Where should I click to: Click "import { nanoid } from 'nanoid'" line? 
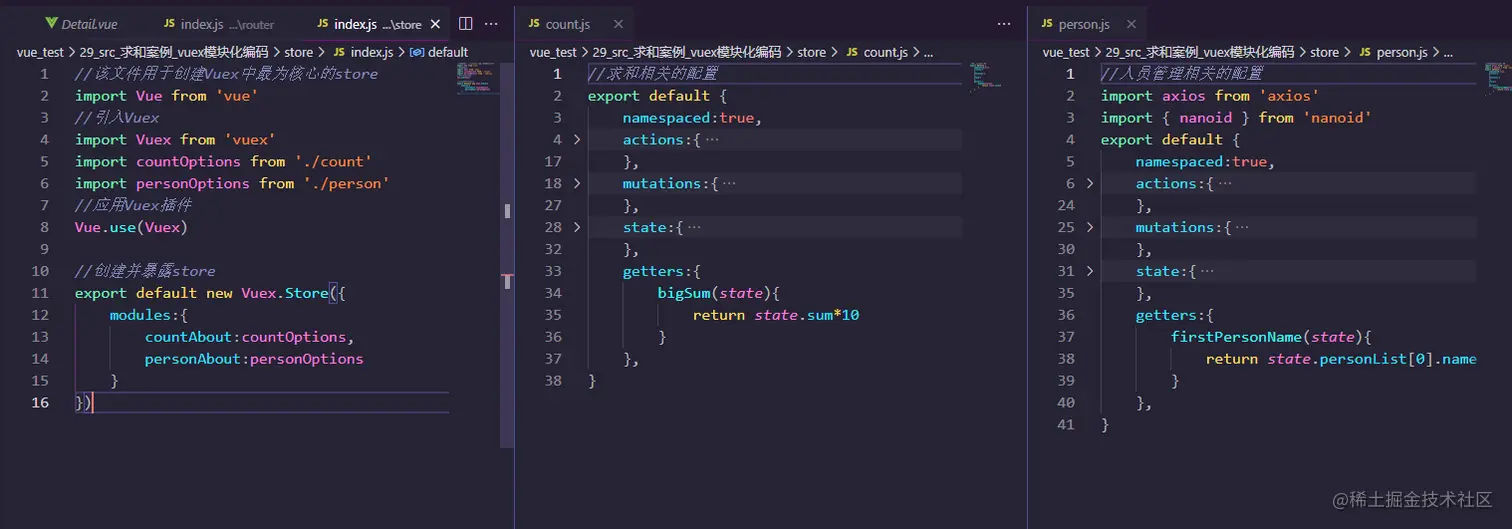1236,118
